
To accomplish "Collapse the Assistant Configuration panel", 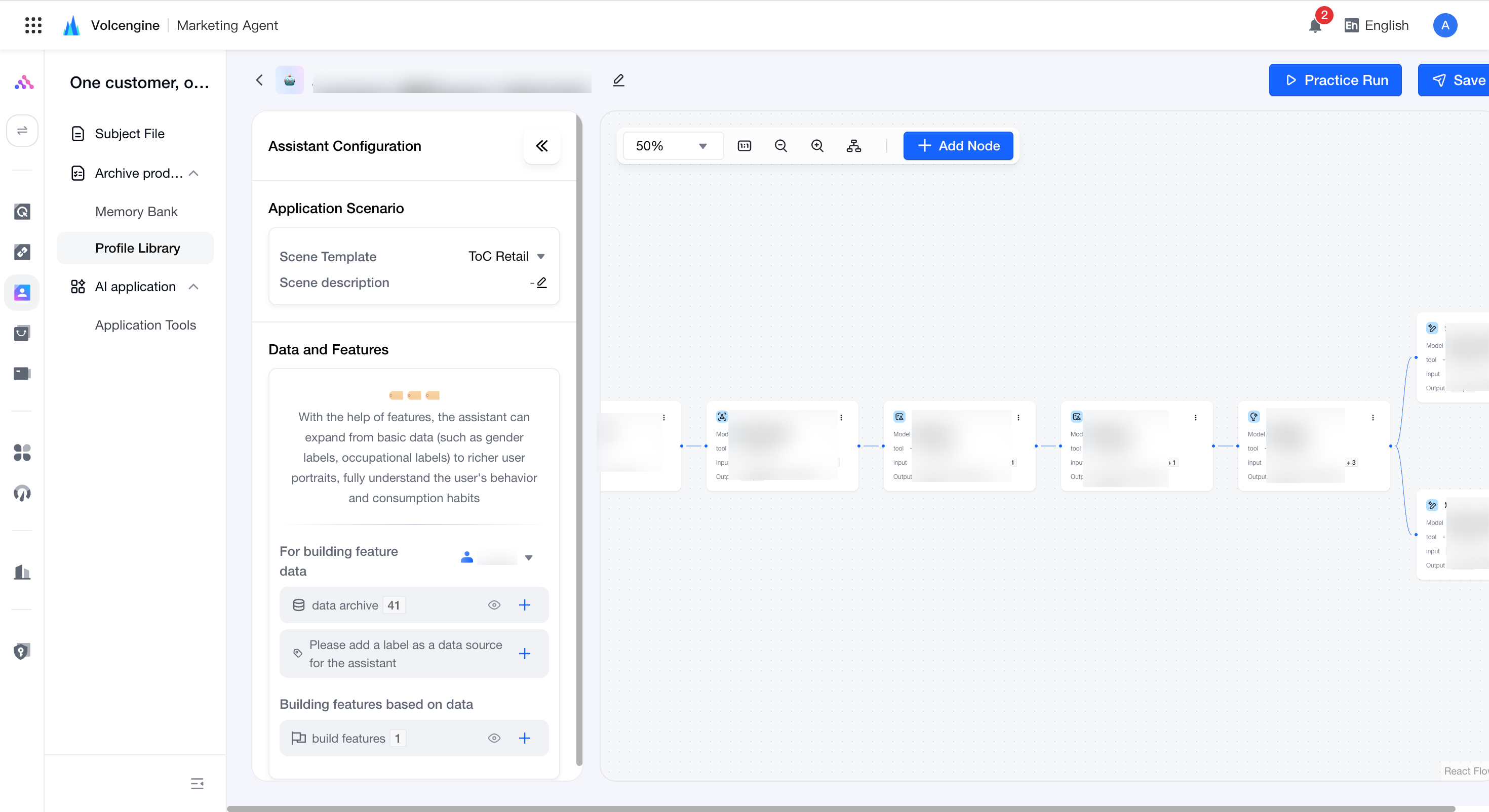I will (x=541, y=146).
